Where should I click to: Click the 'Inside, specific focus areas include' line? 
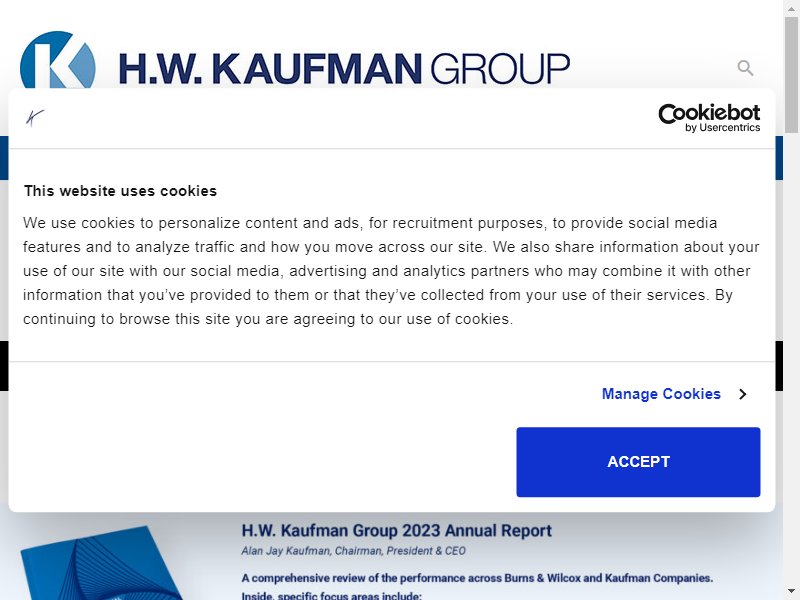[332, 595]
